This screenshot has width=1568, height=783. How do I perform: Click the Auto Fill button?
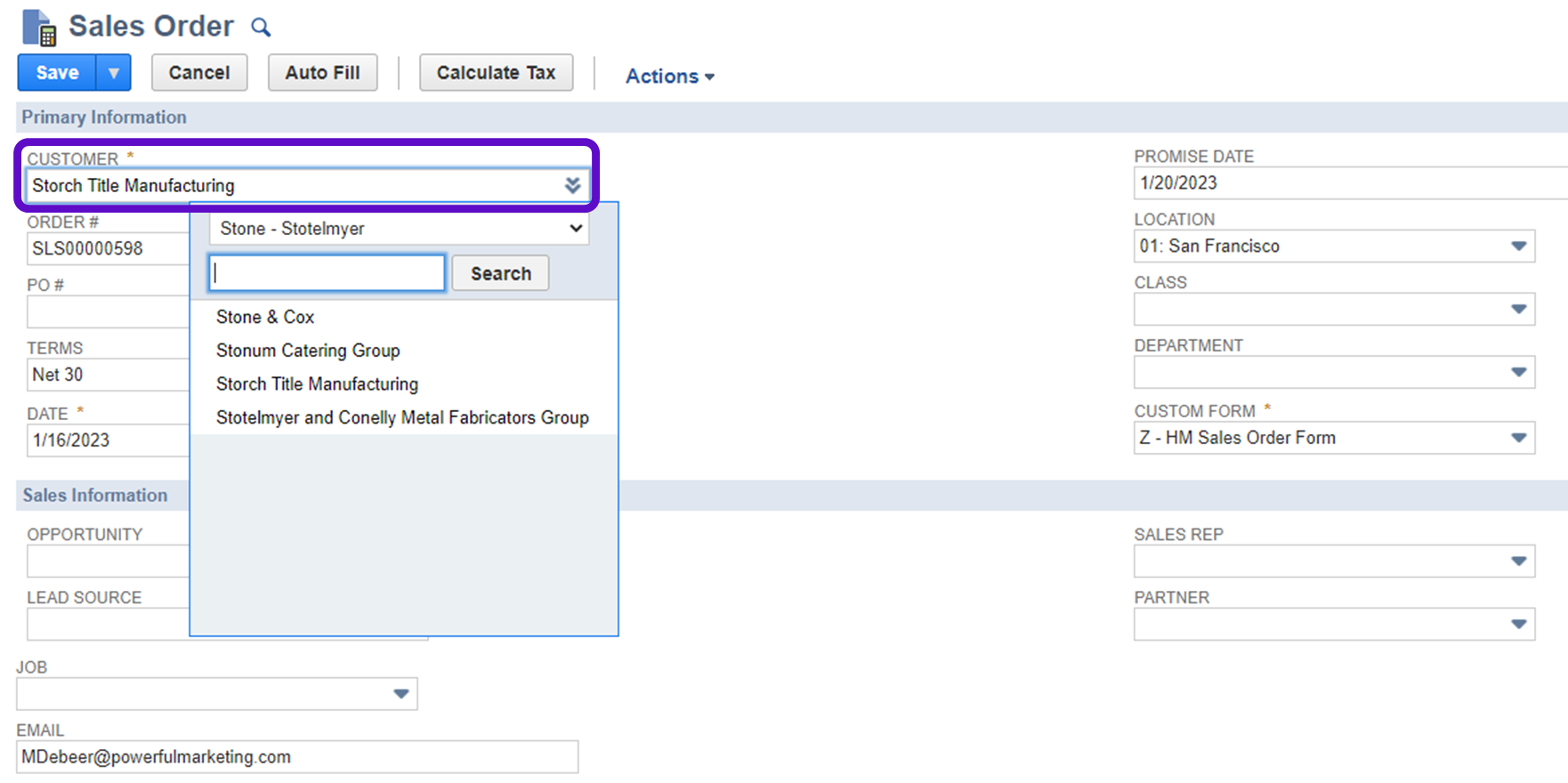[322, 73]
